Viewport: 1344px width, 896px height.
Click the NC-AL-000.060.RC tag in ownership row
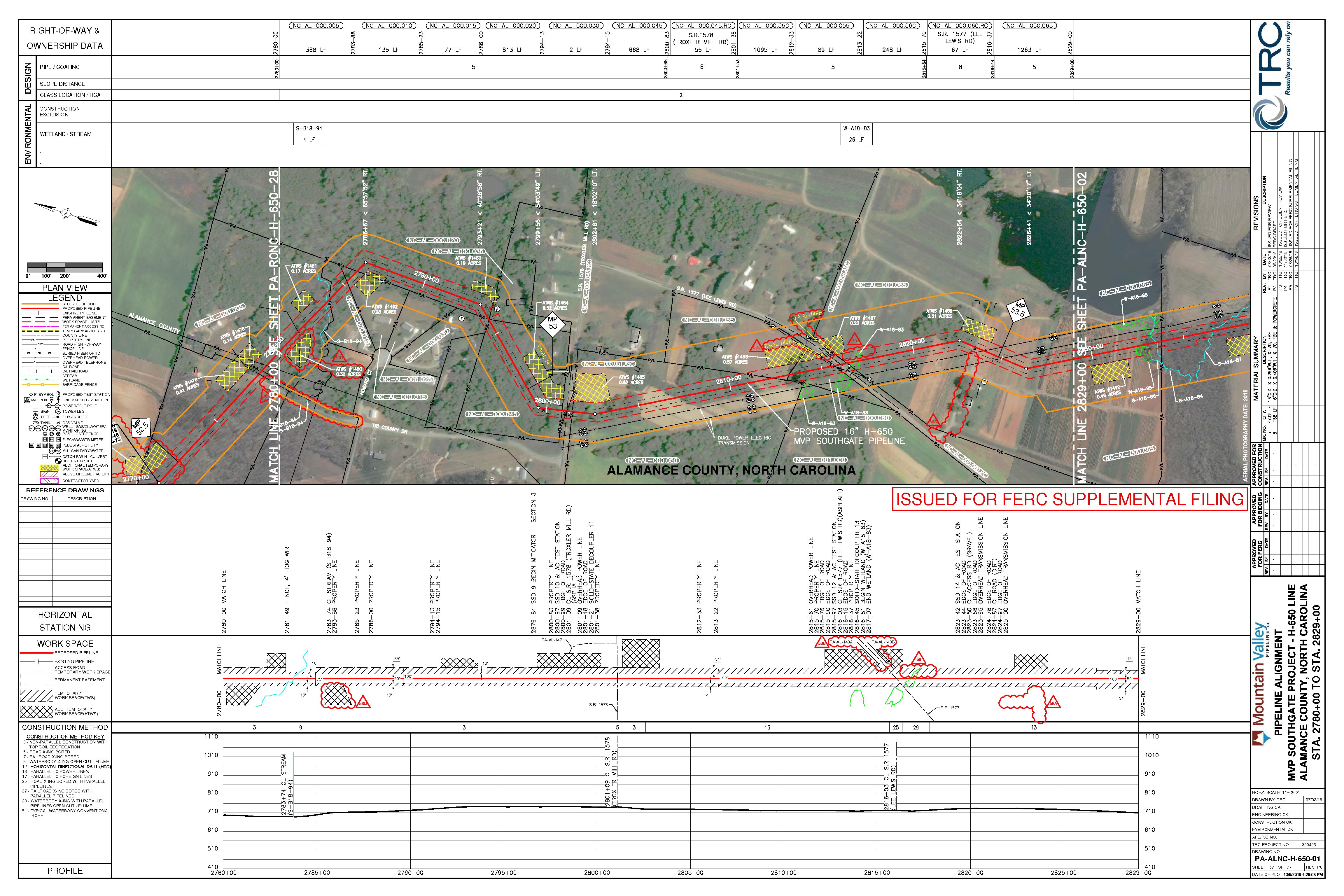(x=960, y=26)
